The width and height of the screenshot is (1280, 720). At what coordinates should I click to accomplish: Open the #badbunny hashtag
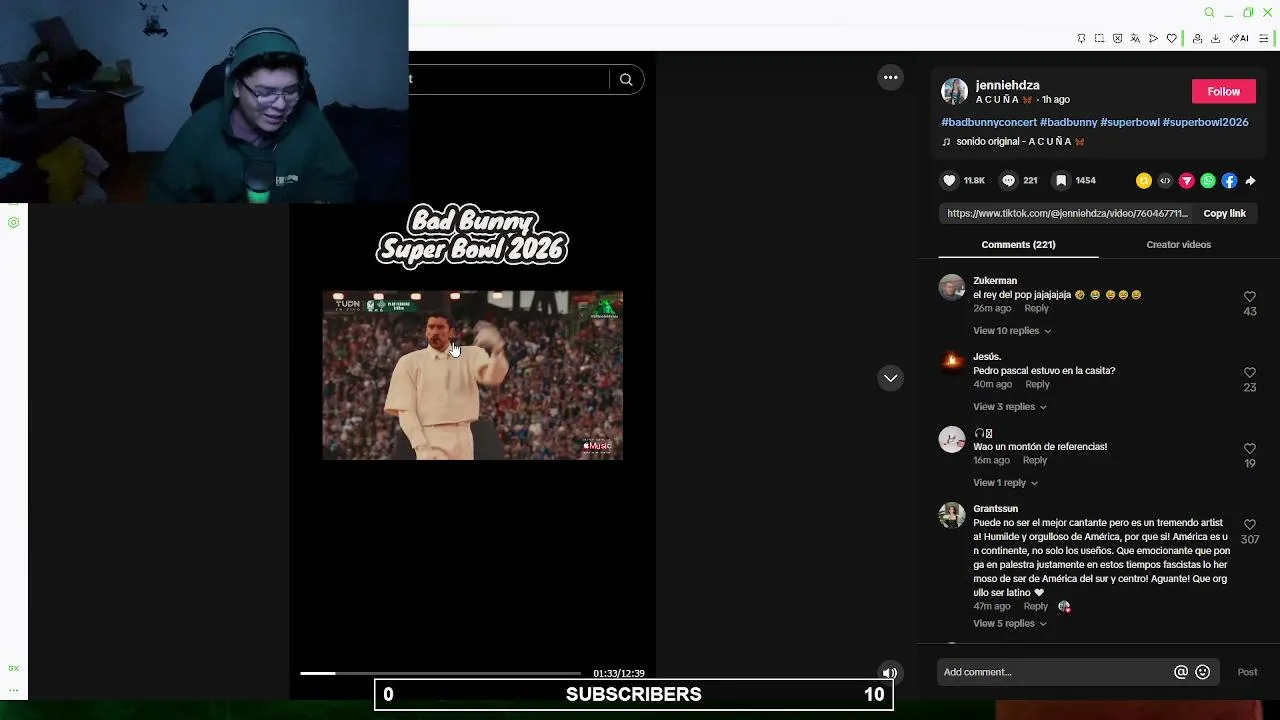pyautogui.click(x=1068, y=122)
